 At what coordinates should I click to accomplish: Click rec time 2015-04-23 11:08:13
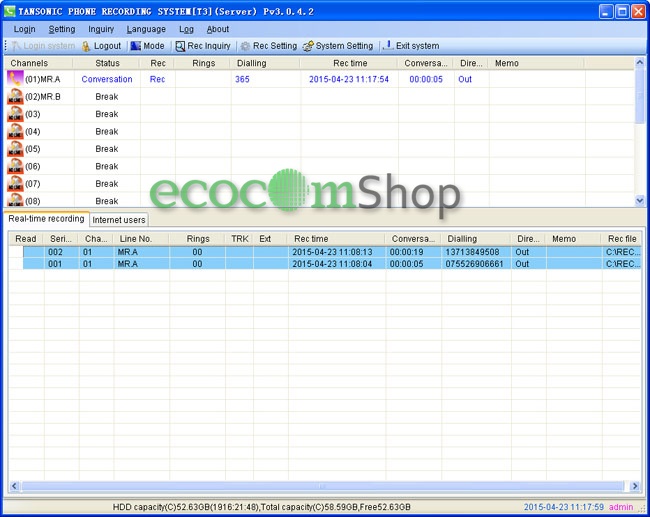click(x=332, y=252)
